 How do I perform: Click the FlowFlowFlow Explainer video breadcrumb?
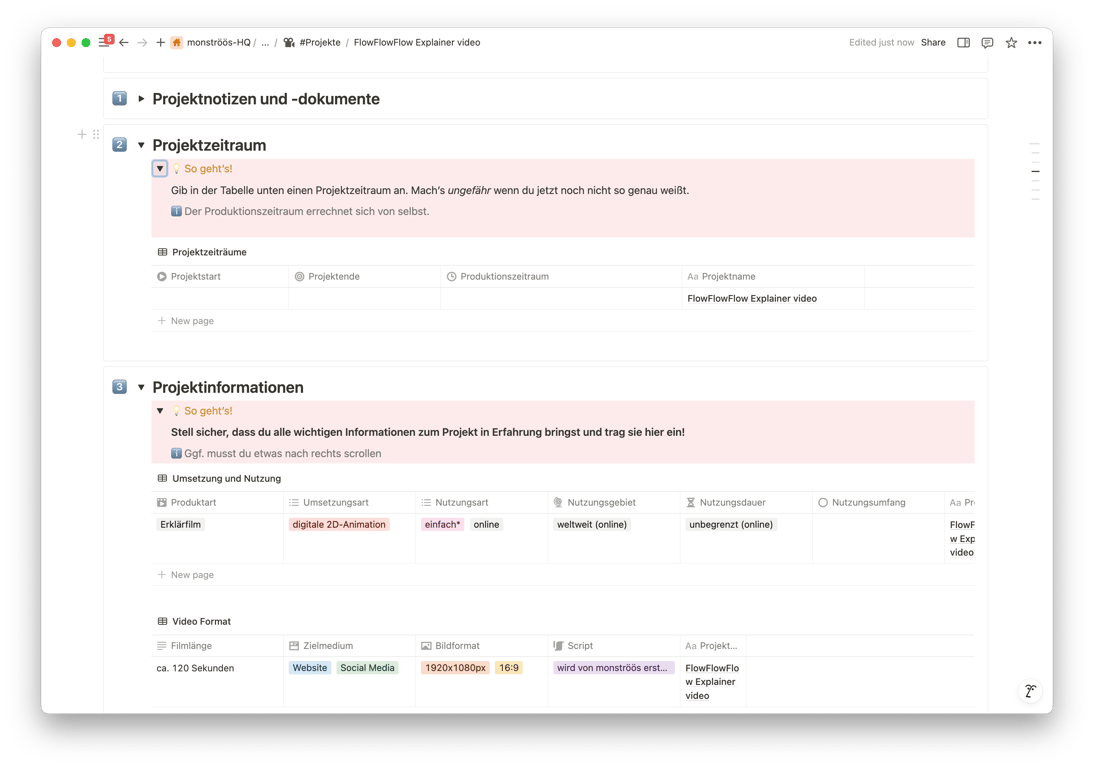[417, 43]
